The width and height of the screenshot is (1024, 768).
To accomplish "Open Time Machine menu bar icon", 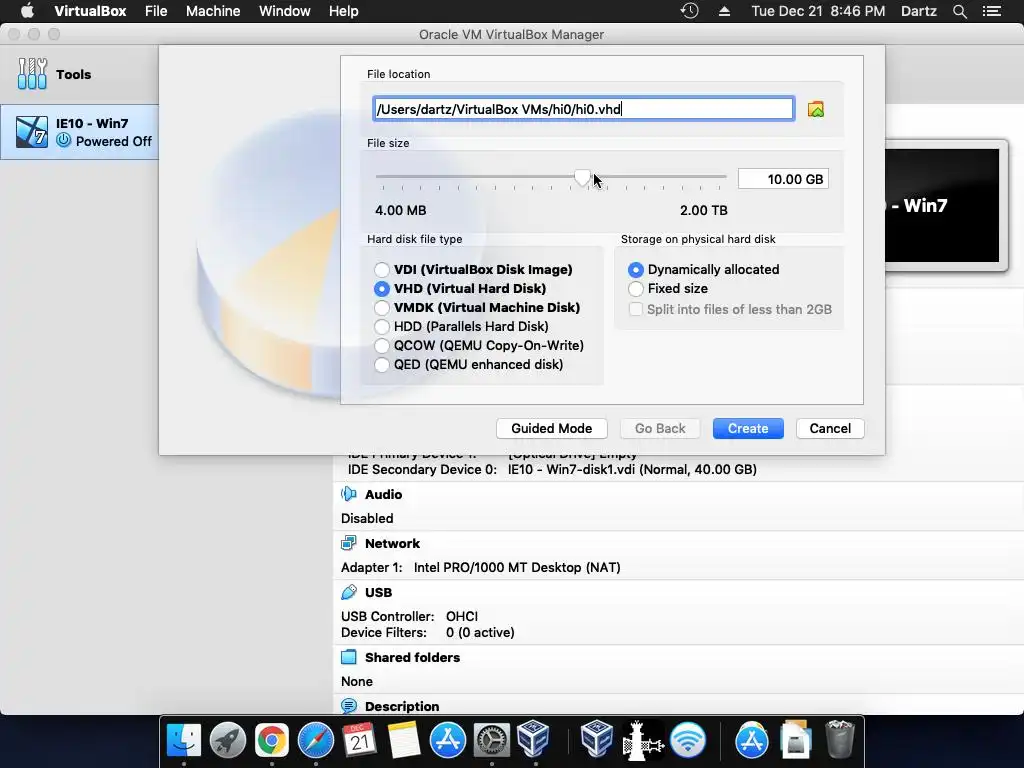I will click(x=690, y=11).
